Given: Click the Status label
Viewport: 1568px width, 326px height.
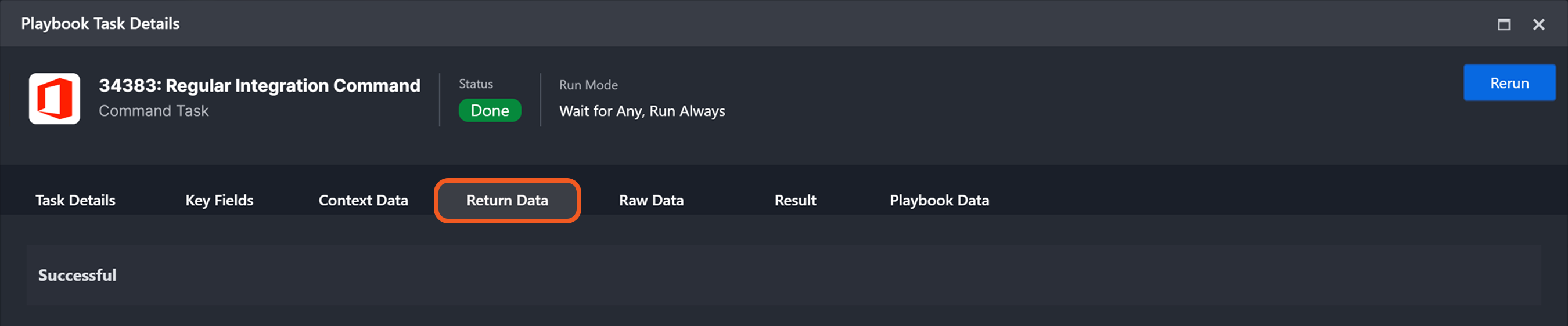Looking at the screenshot, I should click(x=476, y=84).
